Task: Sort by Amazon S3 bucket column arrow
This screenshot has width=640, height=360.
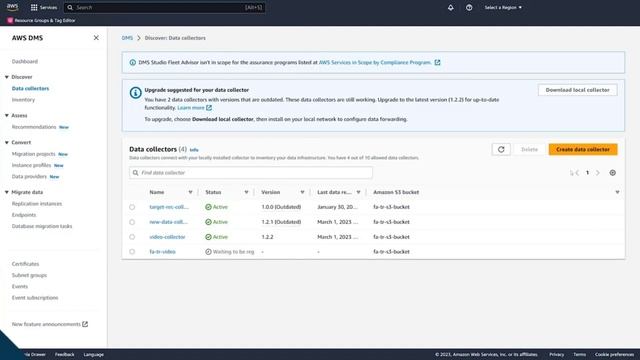Action: (x=617, y=192)
